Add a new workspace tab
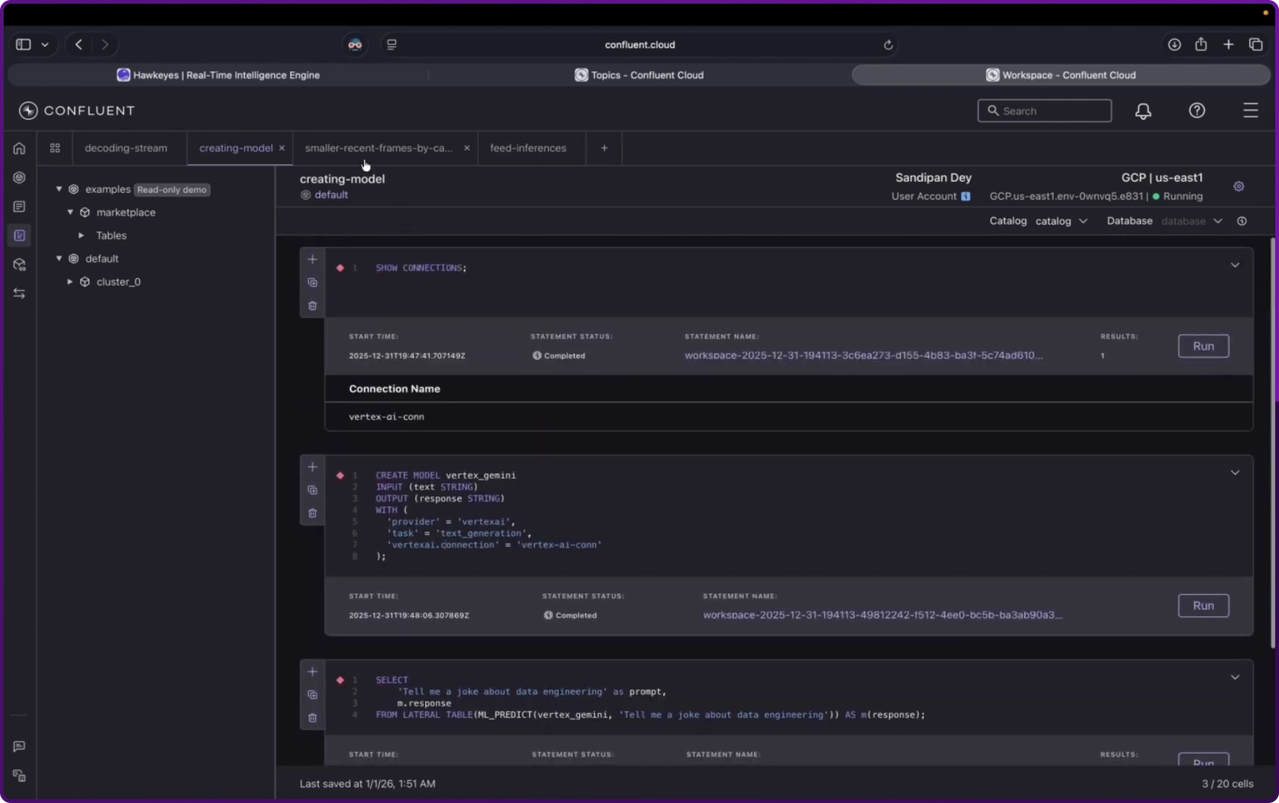The image size is (1279, 803). 604,148
